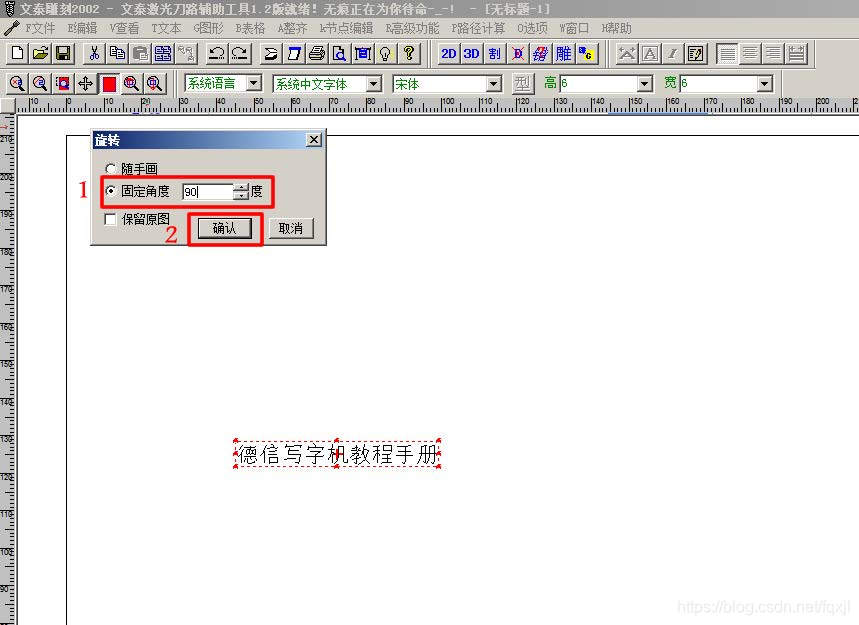Click the pan four-arrow move icon
Screen dimensions: 859x625
click(x=86, y=83)
